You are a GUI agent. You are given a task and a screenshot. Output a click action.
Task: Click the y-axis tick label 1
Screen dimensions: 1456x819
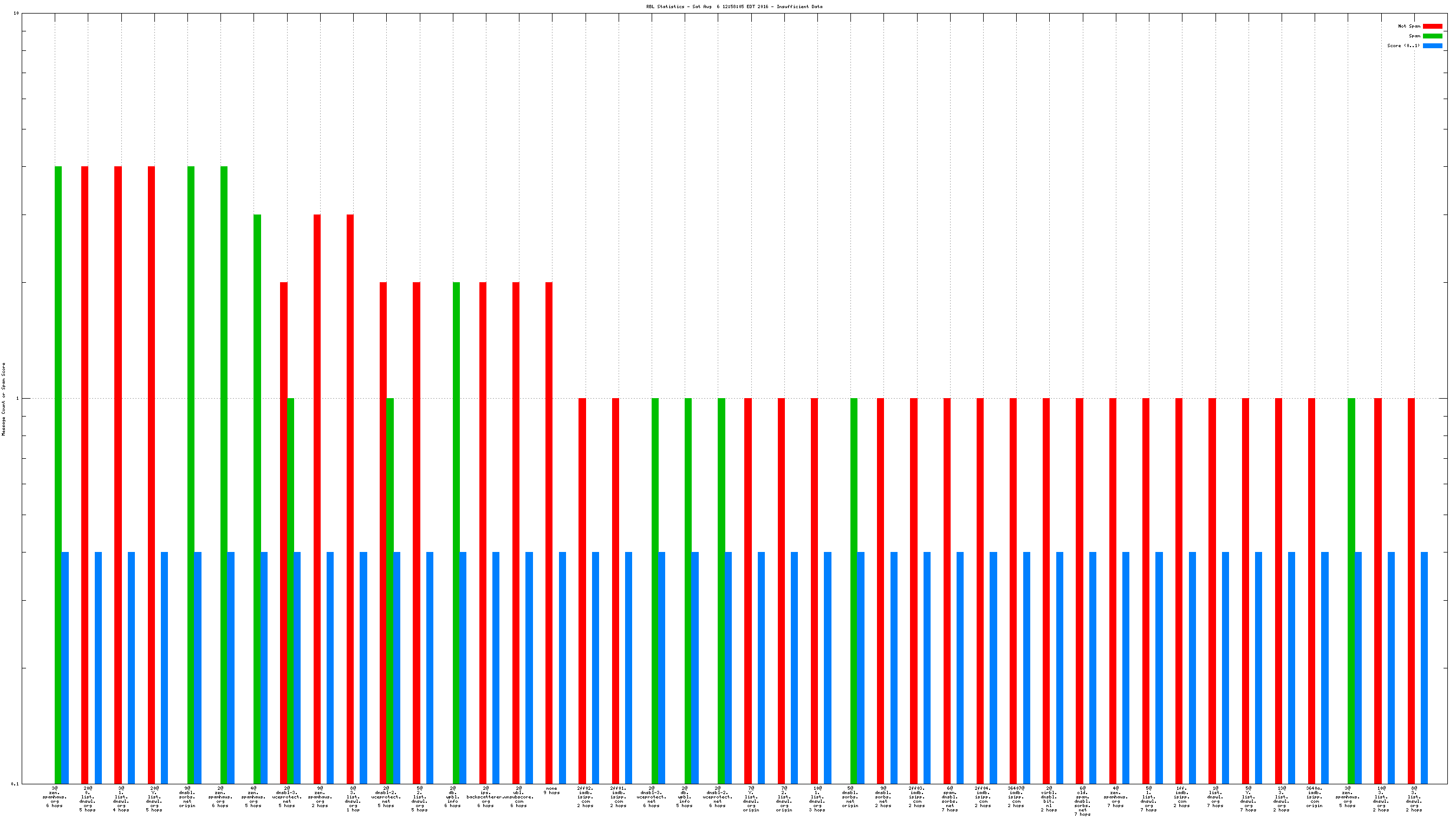[17, 399]
